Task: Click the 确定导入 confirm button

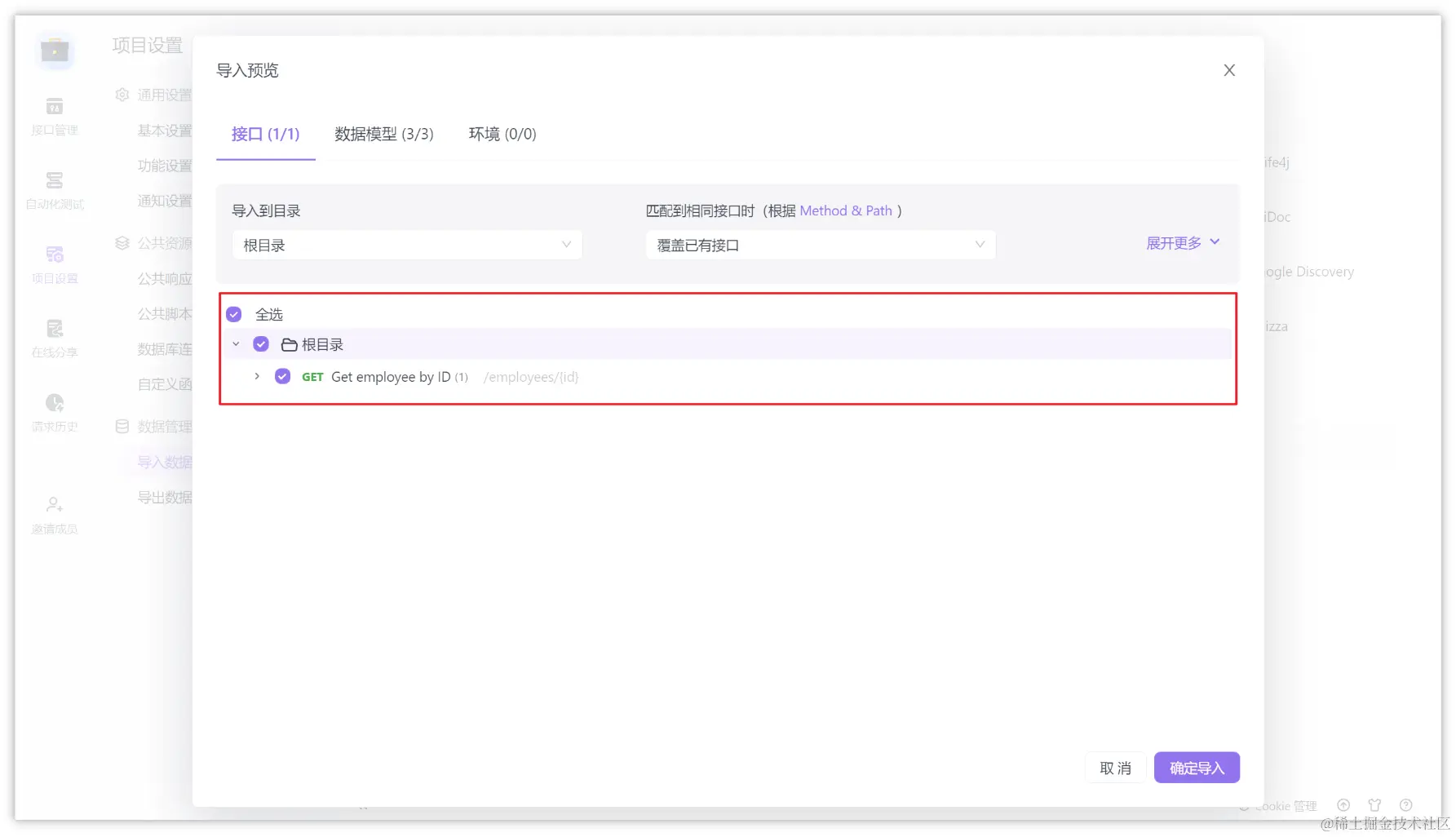Action: pos(1196,767)
